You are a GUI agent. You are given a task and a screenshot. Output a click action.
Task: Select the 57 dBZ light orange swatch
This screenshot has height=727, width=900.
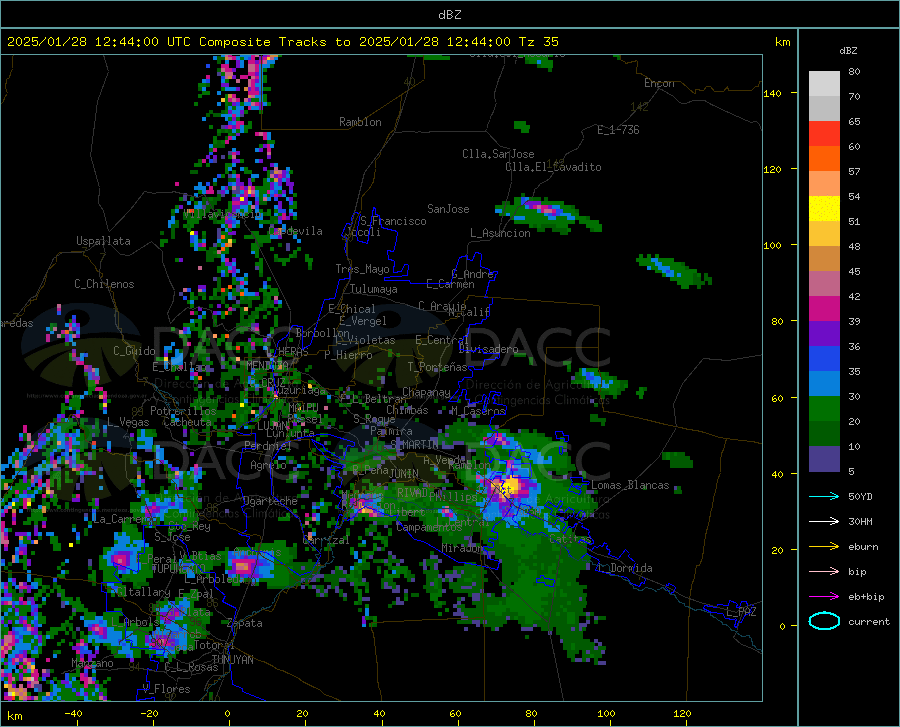[x=824, y=184]
